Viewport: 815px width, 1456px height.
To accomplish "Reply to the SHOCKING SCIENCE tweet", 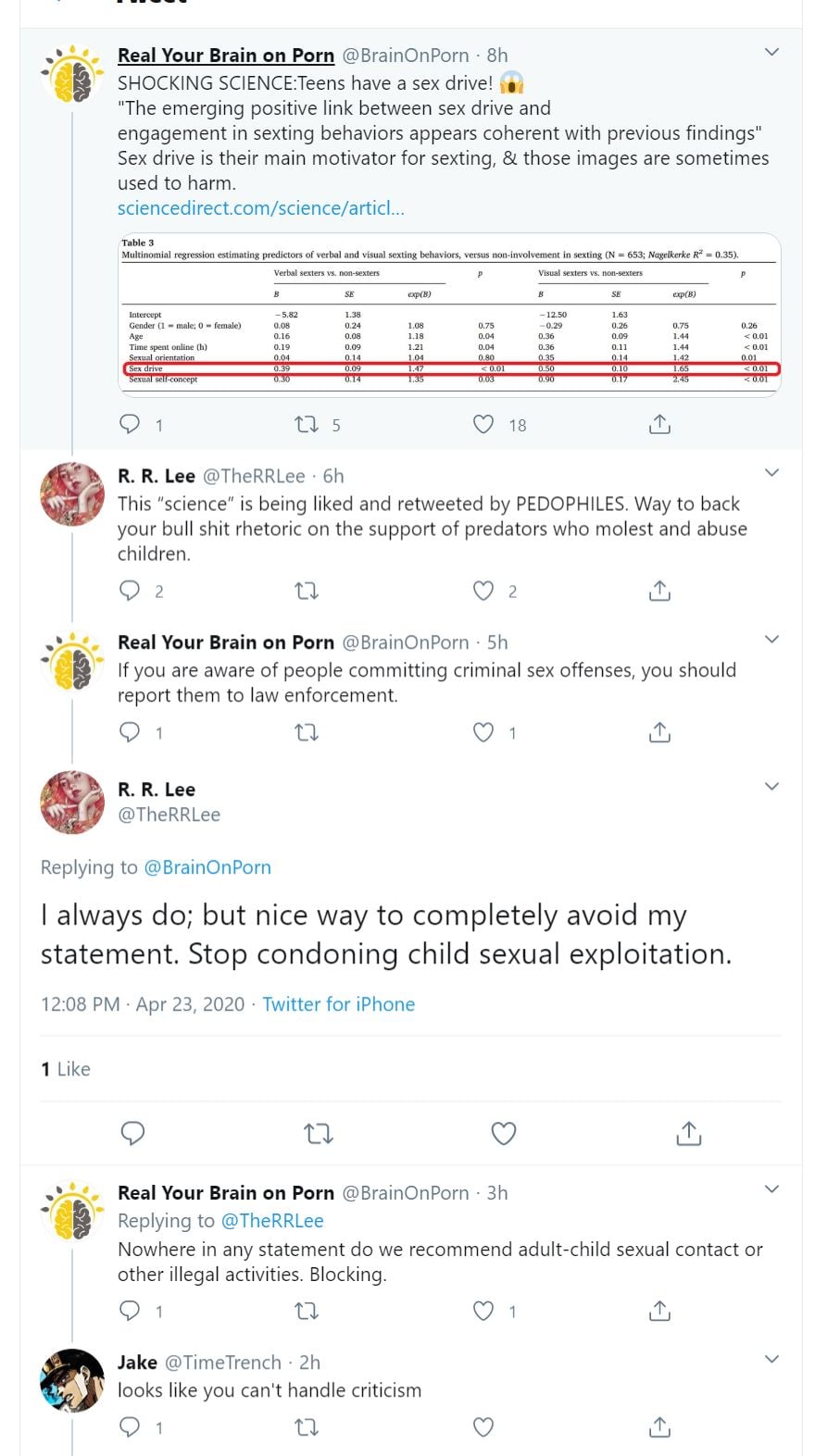I will 131,424.
